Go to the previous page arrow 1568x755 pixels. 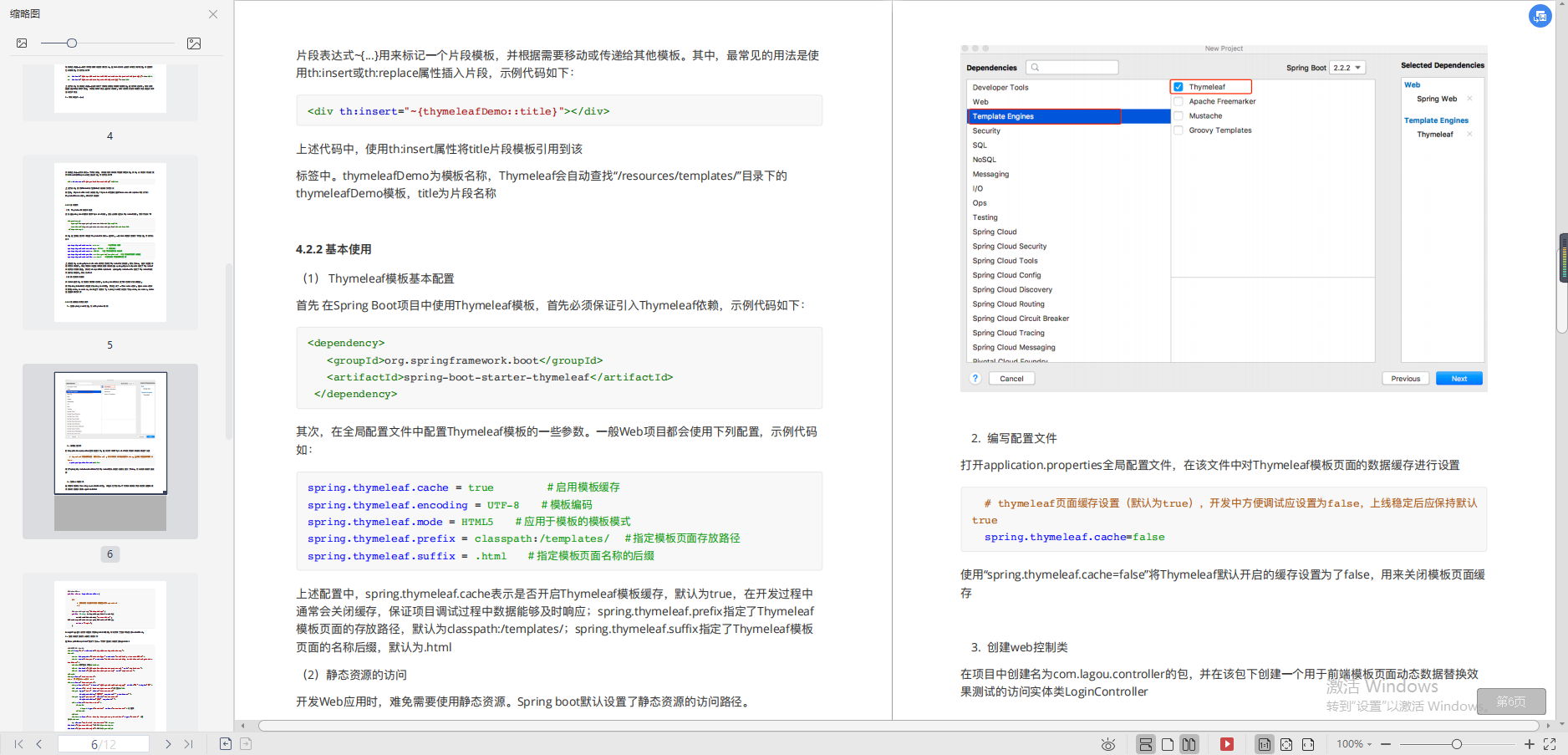(x=38, y=744)
